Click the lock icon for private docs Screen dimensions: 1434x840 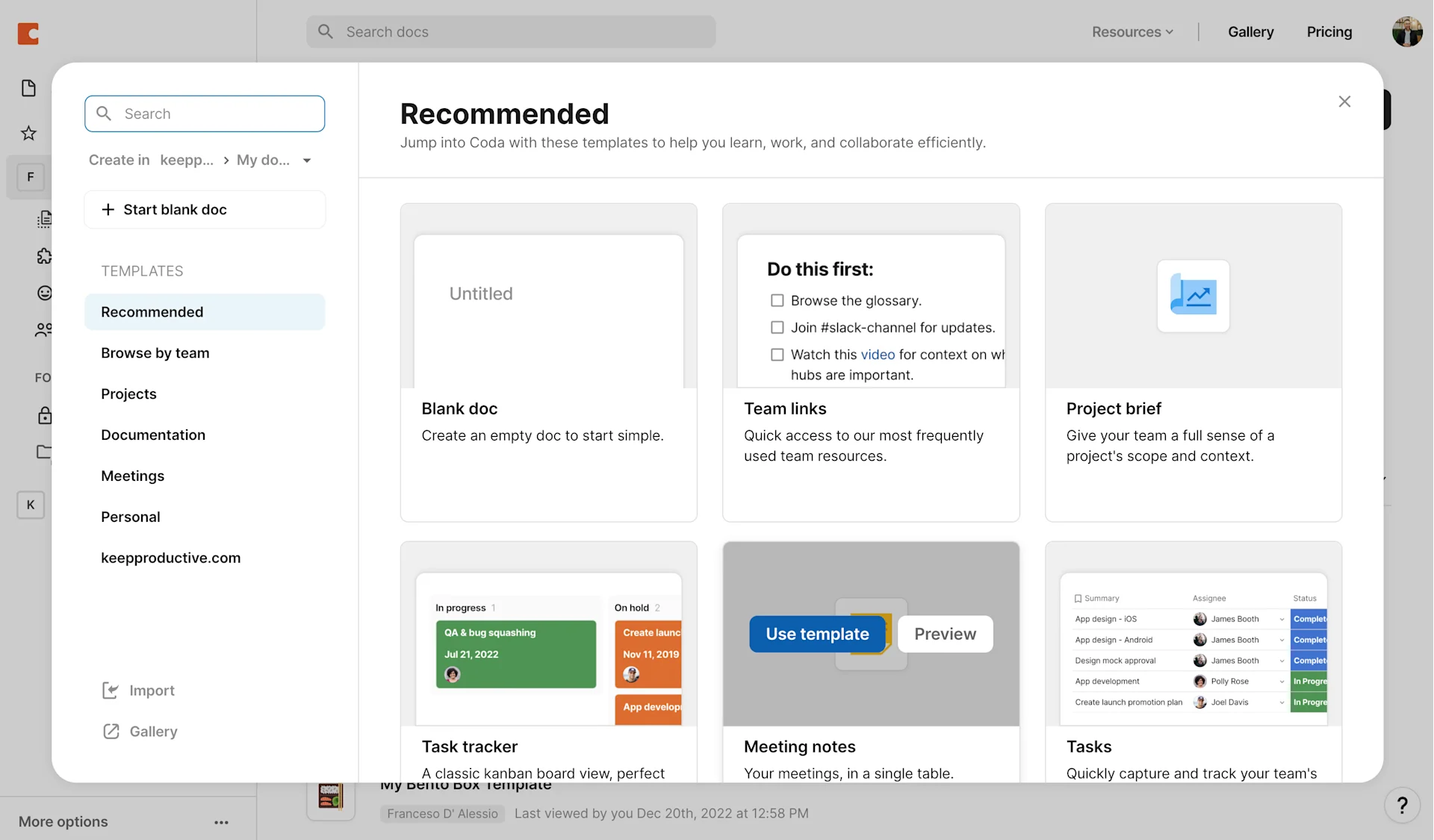(45, 415)
